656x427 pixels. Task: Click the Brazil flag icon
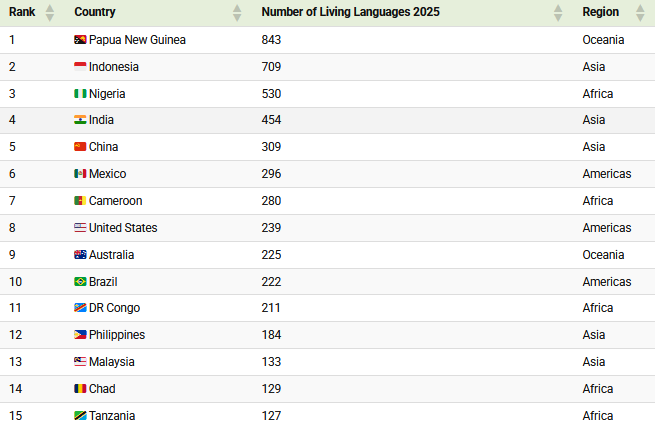[80, 281]
